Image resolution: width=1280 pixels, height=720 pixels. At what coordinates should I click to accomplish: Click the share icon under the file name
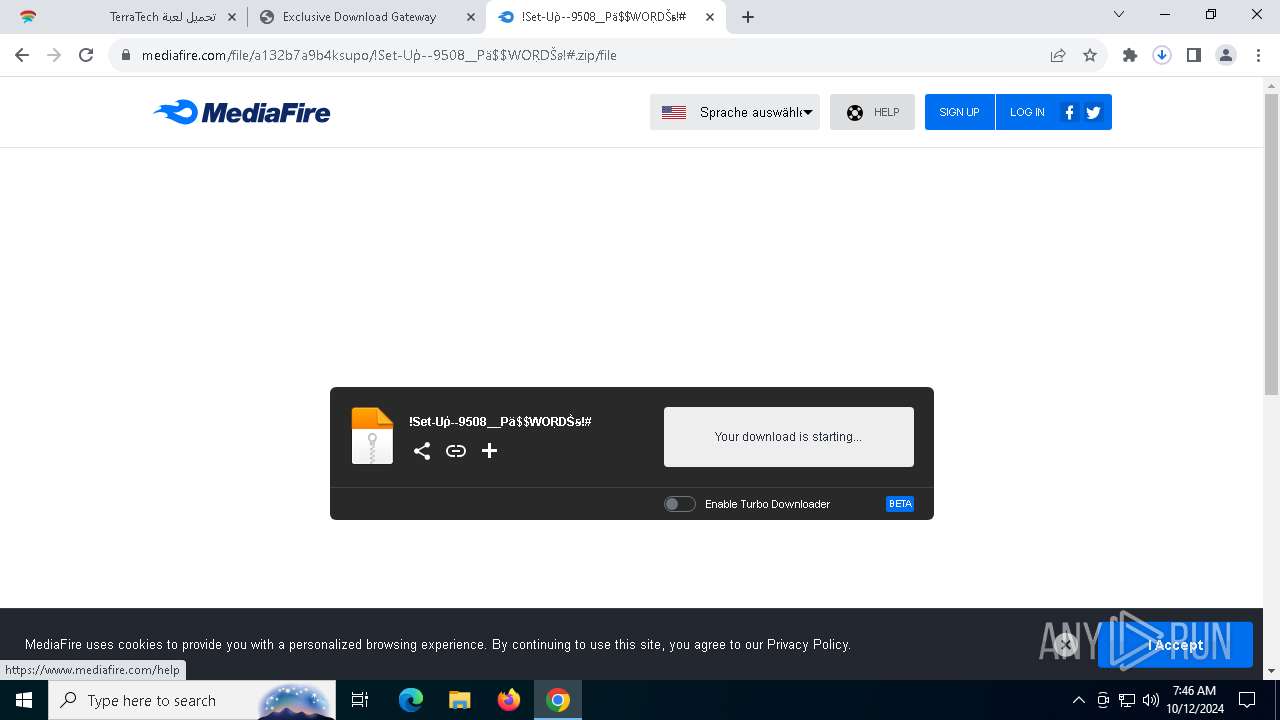click(x=422, y=451)
